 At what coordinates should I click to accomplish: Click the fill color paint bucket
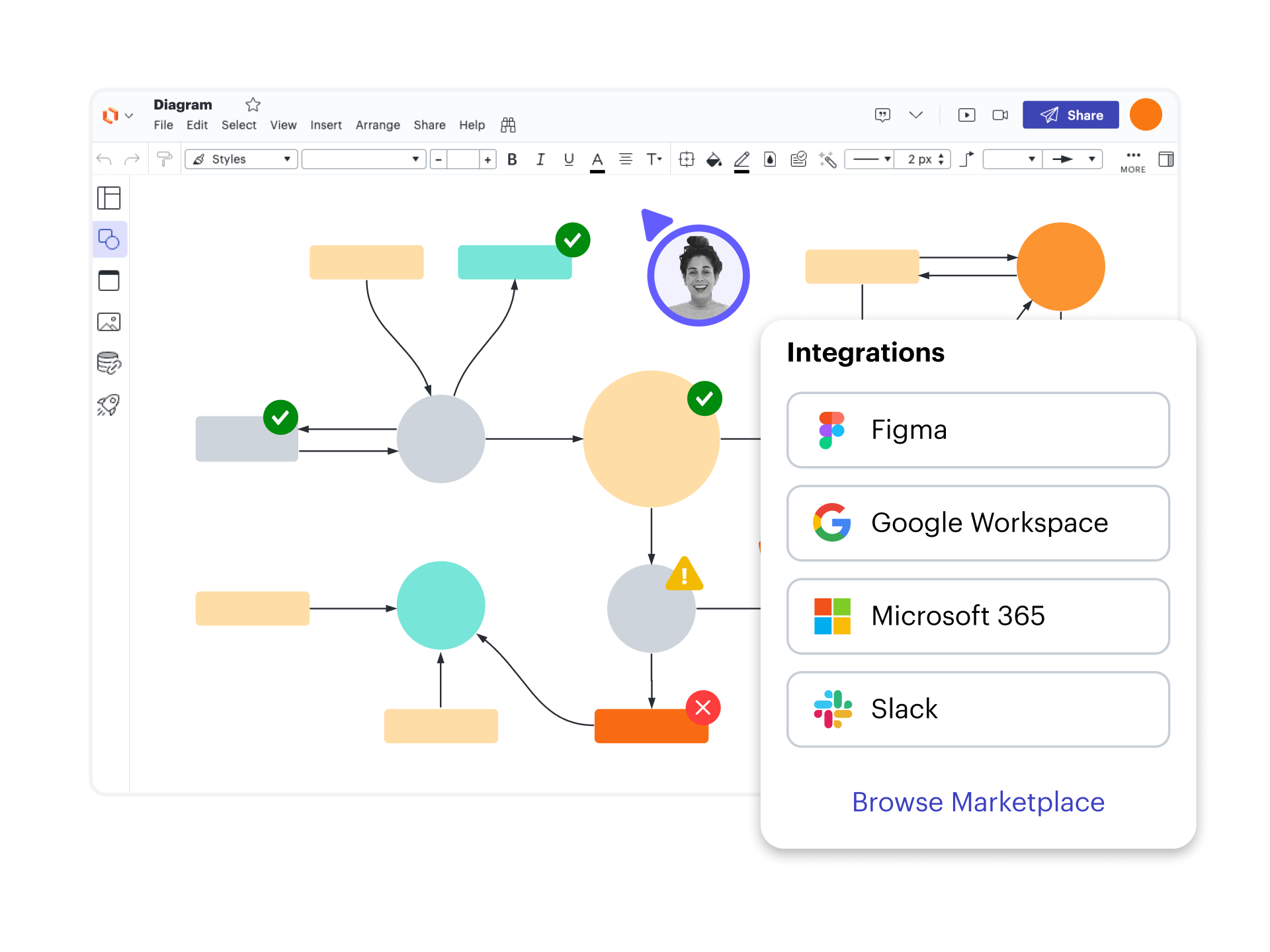coord(714,159)
